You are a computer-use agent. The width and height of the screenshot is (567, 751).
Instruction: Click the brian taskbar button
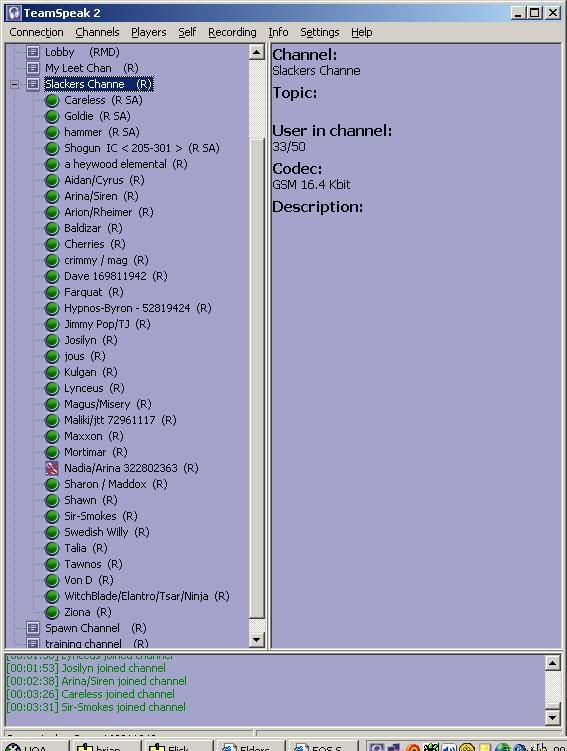pos(104,746)
